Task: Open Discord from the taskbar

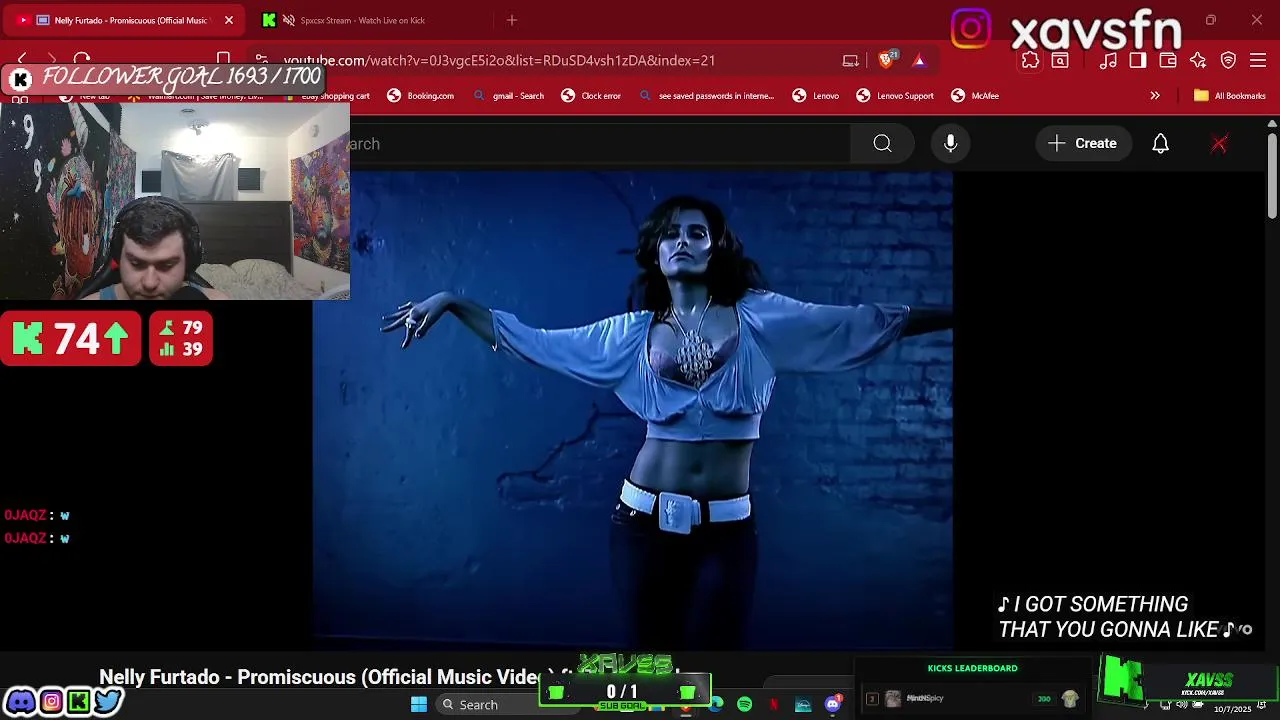Action: pos(832,705)
